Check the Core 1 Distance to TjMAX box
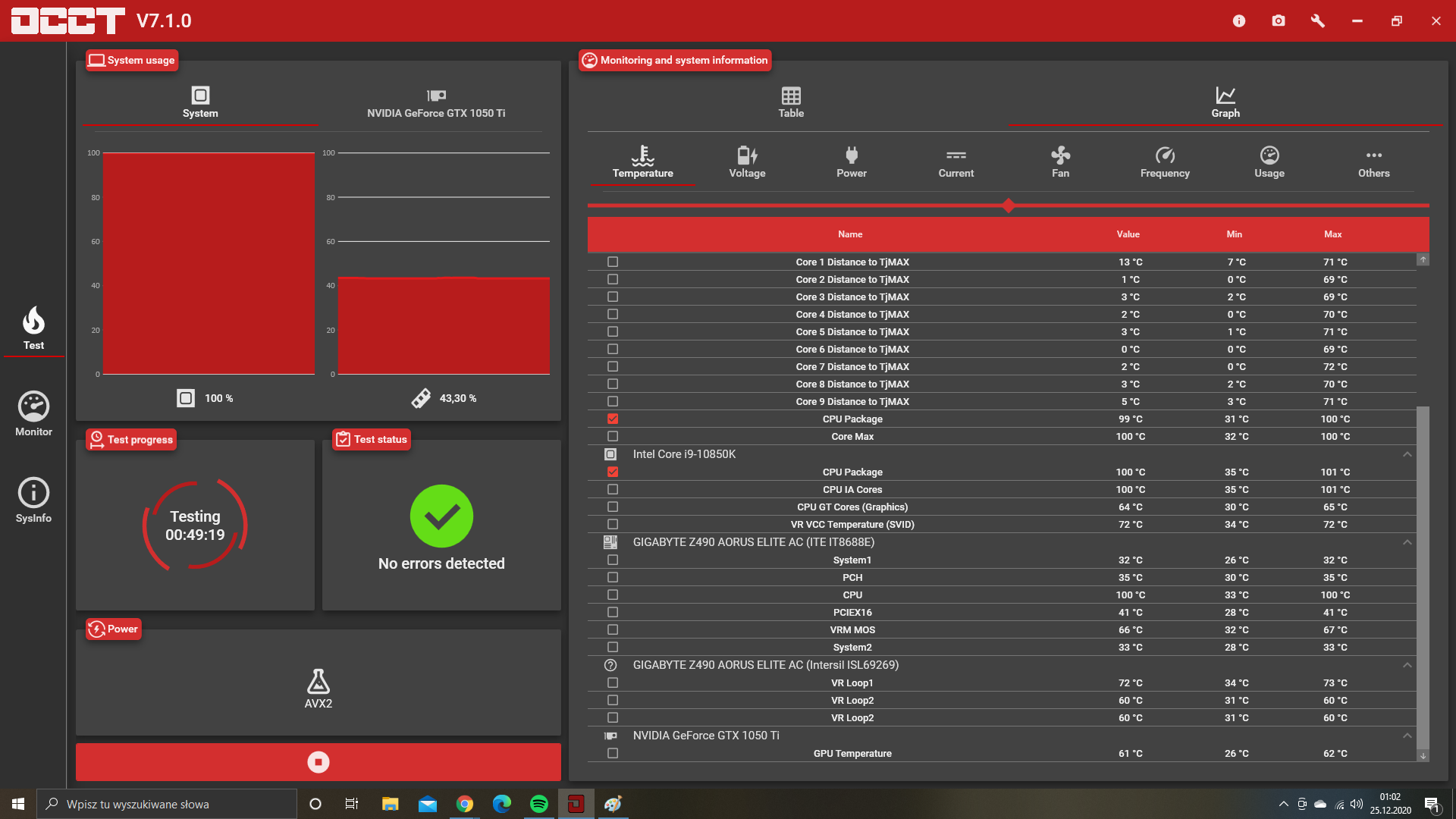 point(613,262)
